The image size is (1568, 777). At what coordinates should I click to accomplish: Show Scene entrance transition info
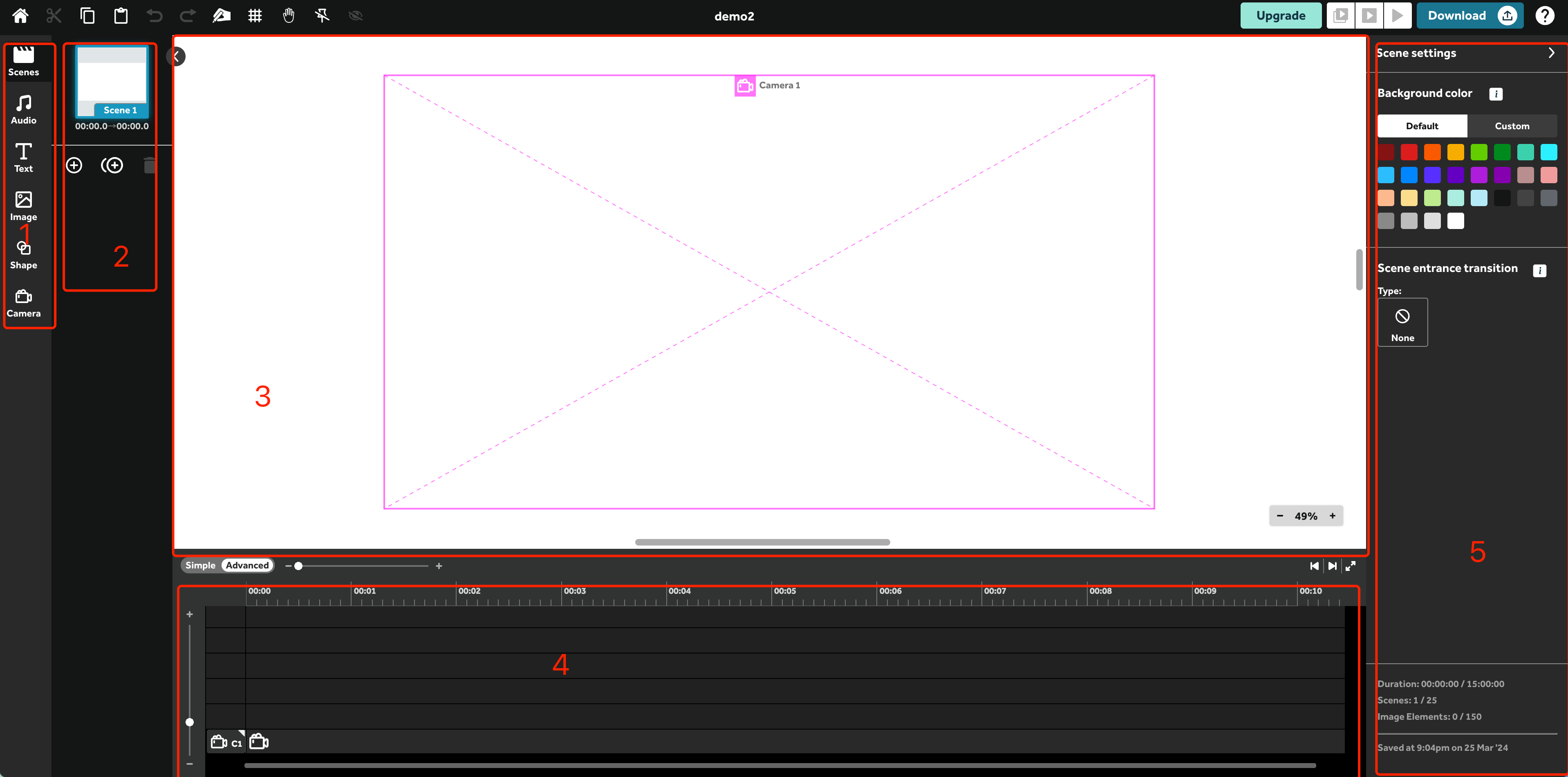[x=1539, y=270]
